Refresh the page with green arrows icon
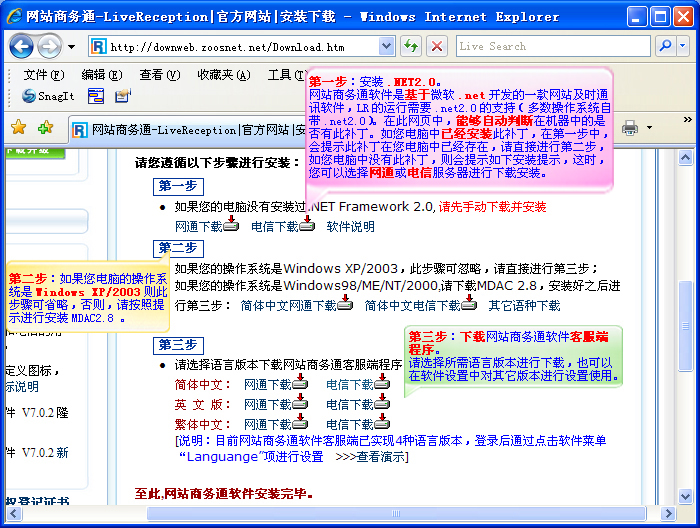The height and width of the screenshot is (528, 700). click(410, 47)
